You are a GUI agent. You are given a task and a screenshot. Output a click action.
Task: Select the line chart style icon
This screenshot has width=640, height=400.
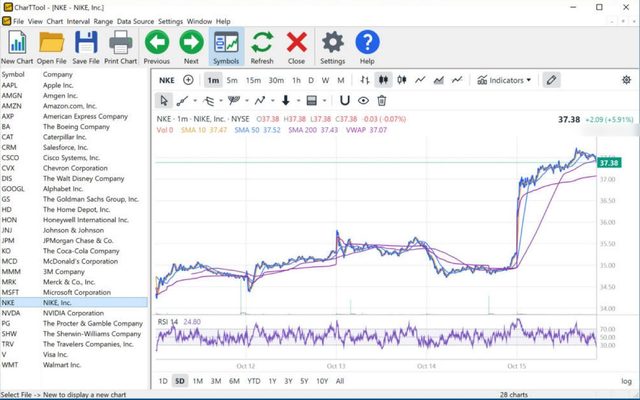tap(420, 80)
